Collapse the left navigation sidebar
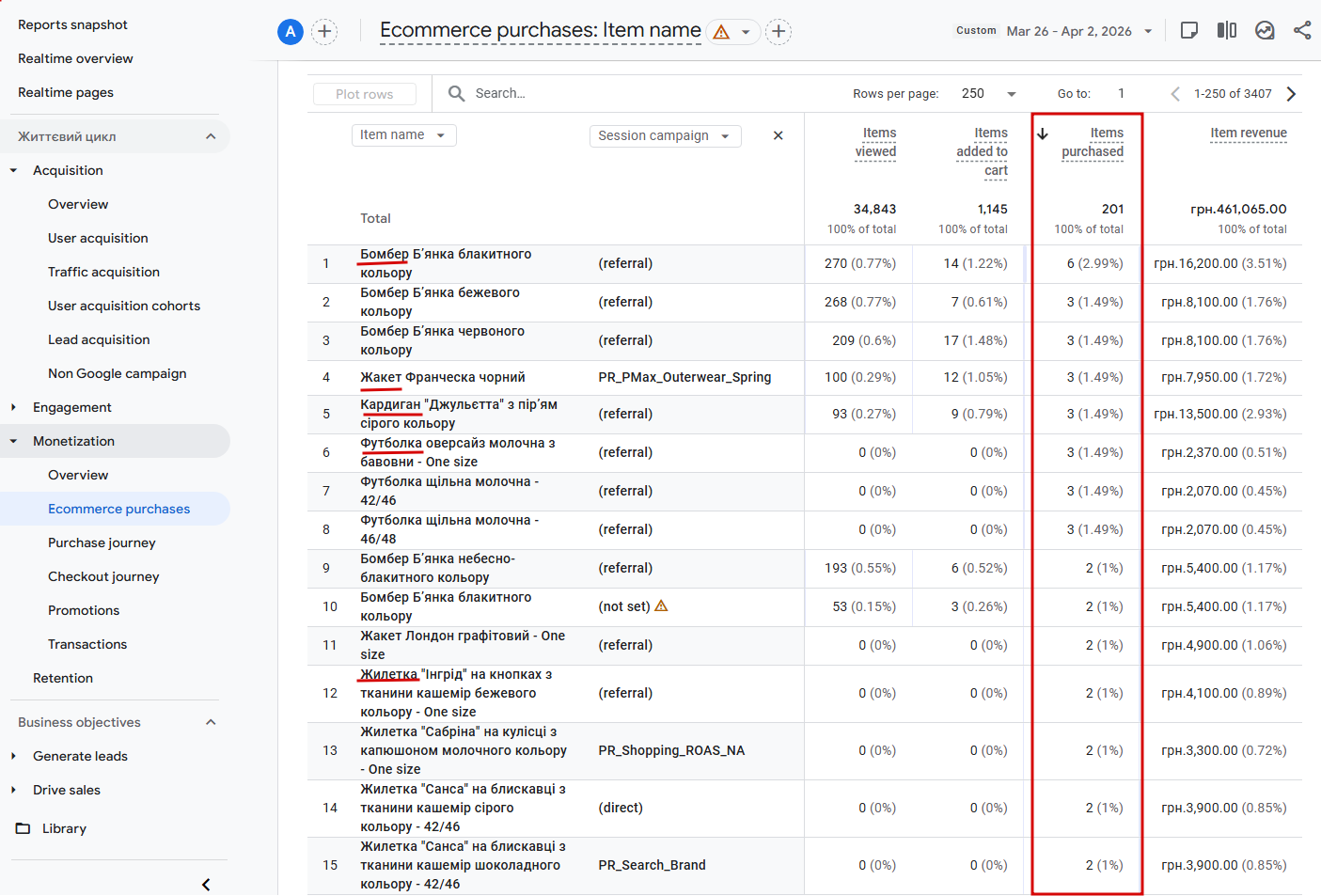The width and height of the screenshot is (1321, 896). 206,884
